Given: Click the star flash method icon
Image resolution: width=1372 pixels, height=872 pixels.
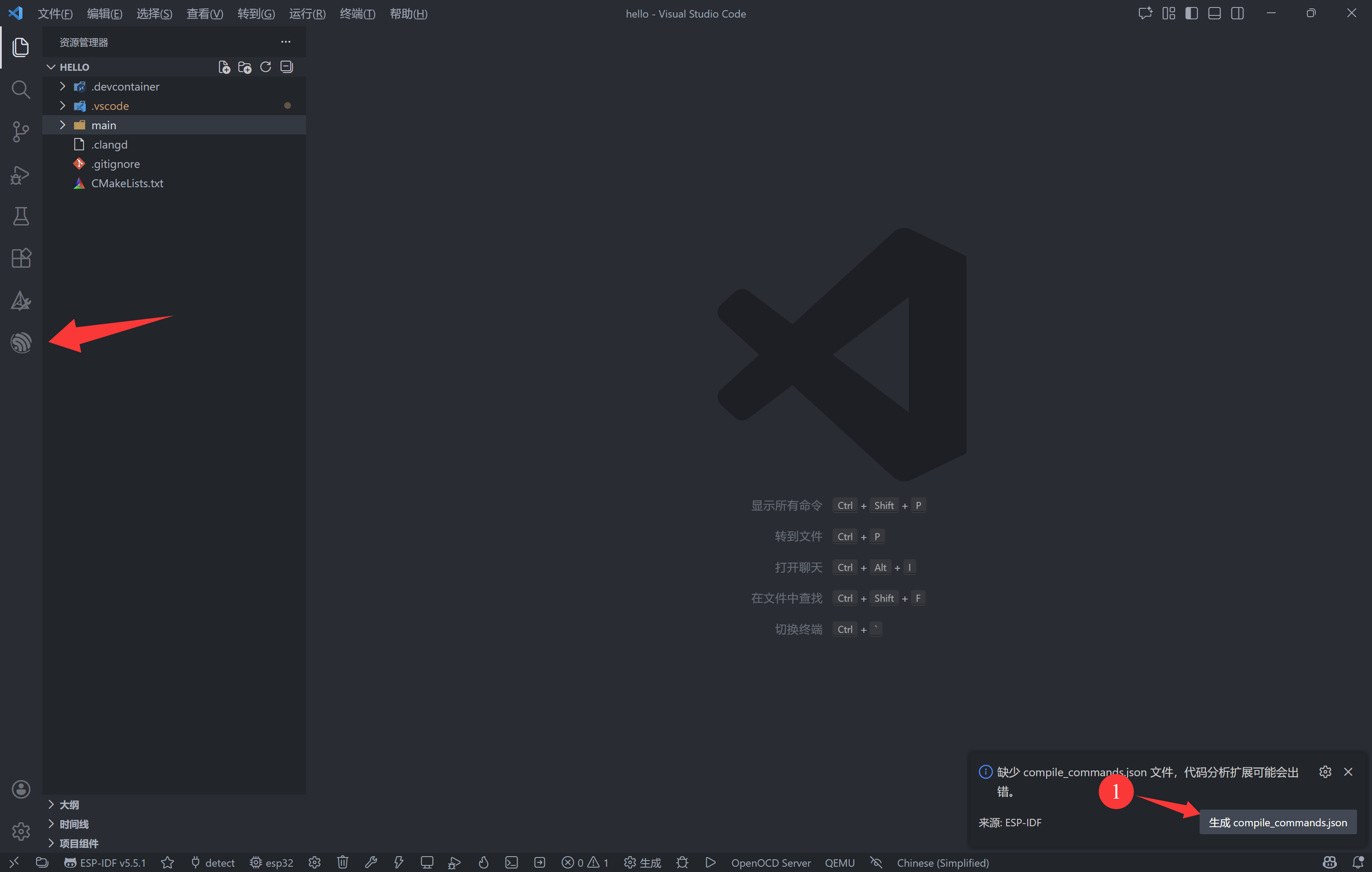Looking at the screenshot, I should tap(167, 862).
